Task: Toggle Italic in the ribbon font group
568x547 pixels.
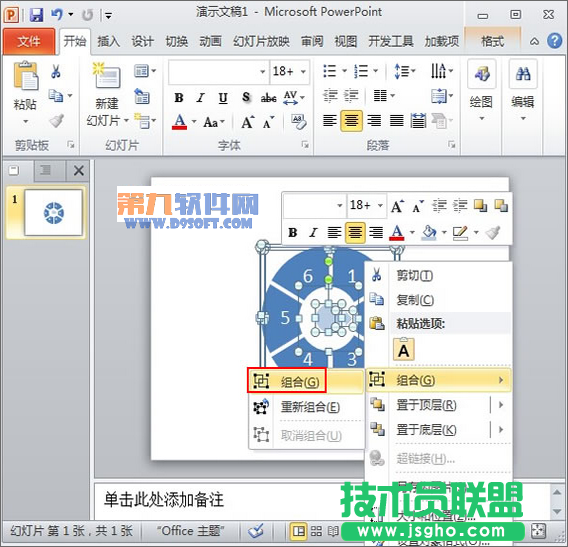Action: pos(200,97)
